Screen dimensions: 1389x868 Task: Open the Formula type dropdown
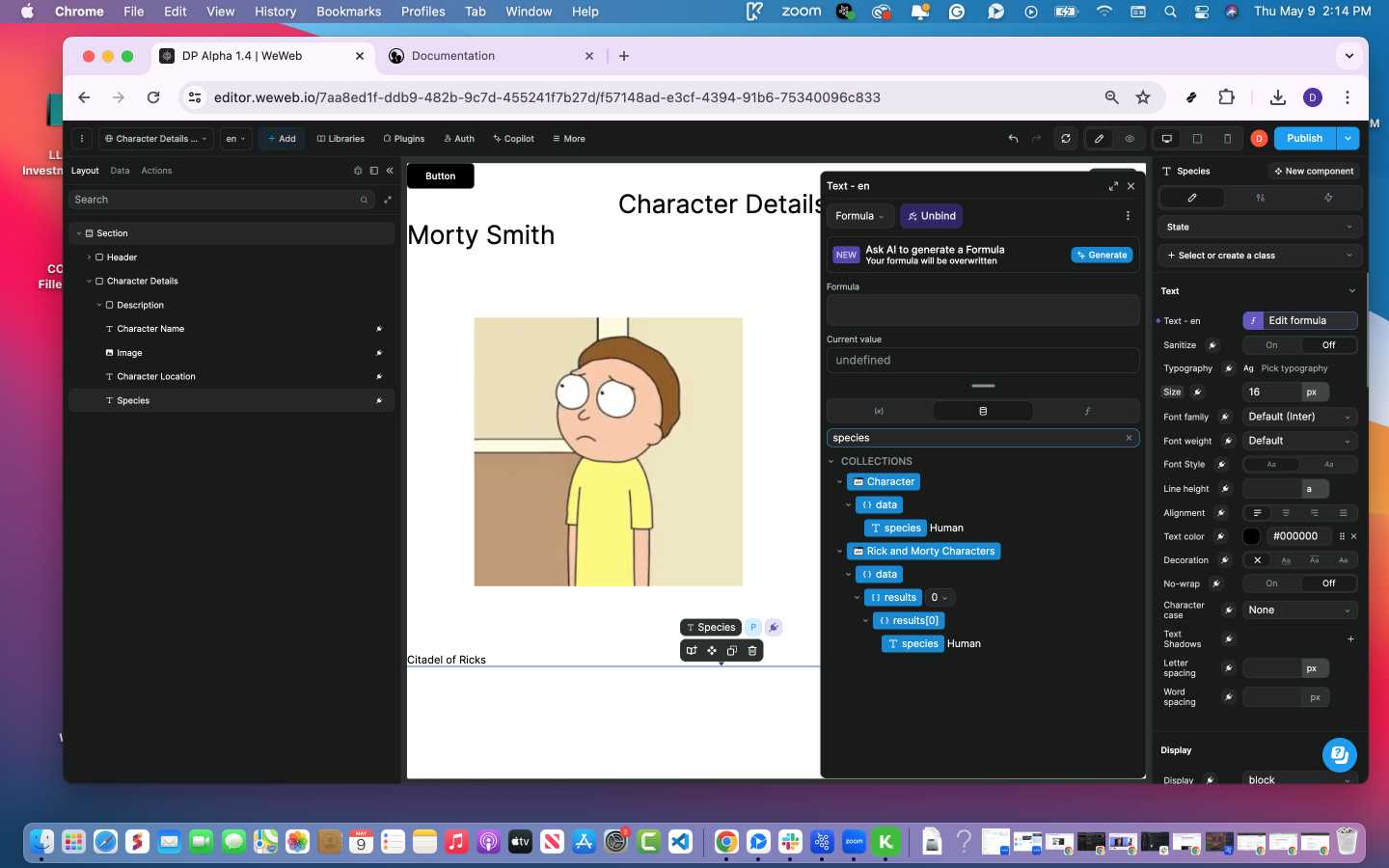859,216
